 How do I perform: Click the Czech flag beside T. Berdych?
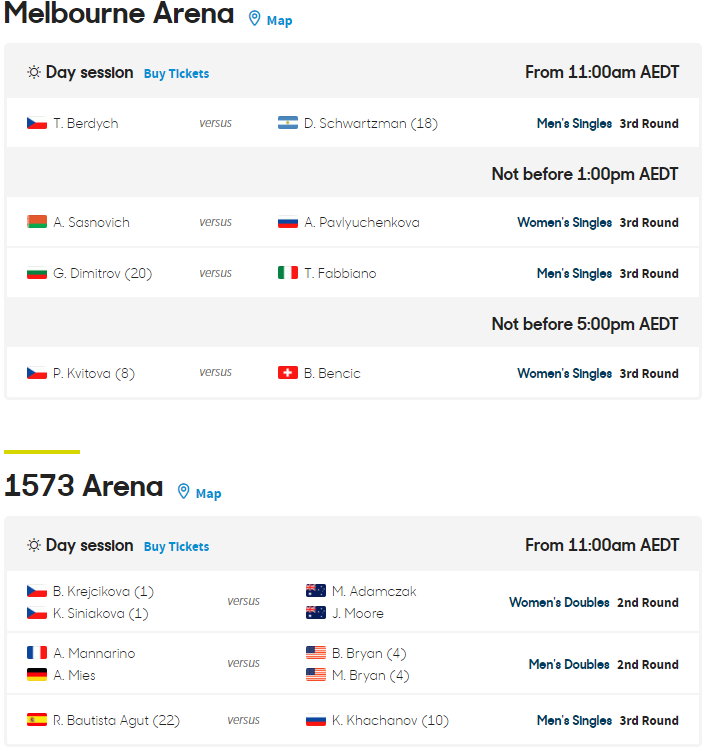[37, 124]
